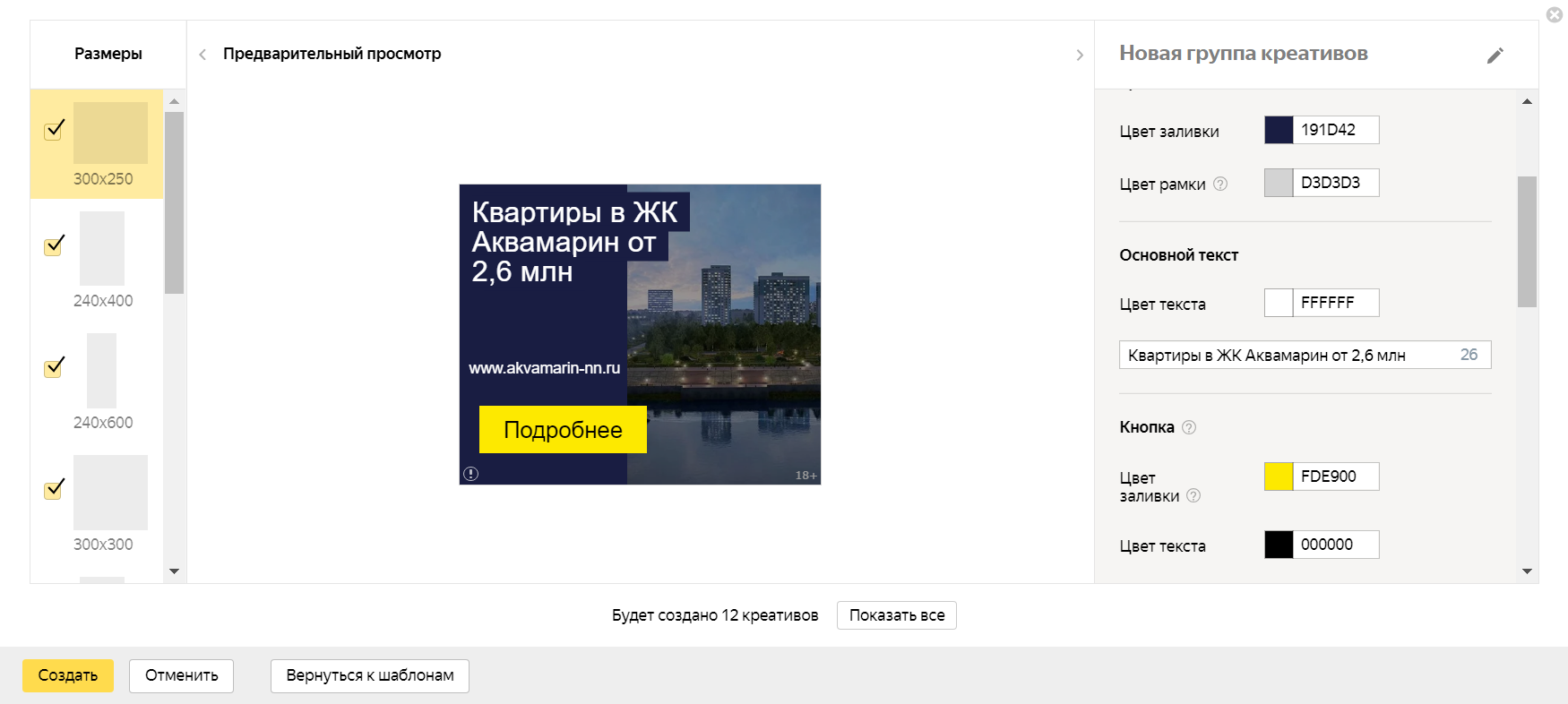Select the 240x400 size thumbnail
The image size is (1568, 704).
(102, 248)
